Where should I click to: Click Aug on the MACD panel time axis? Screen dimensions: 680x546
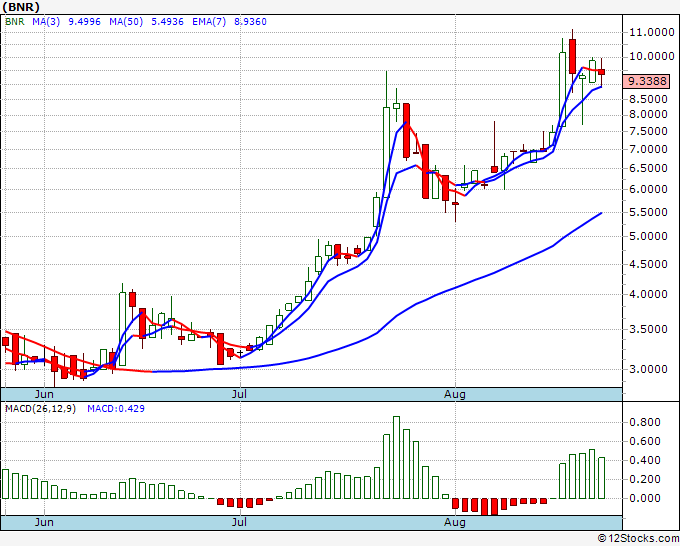(x=455, y=522)
